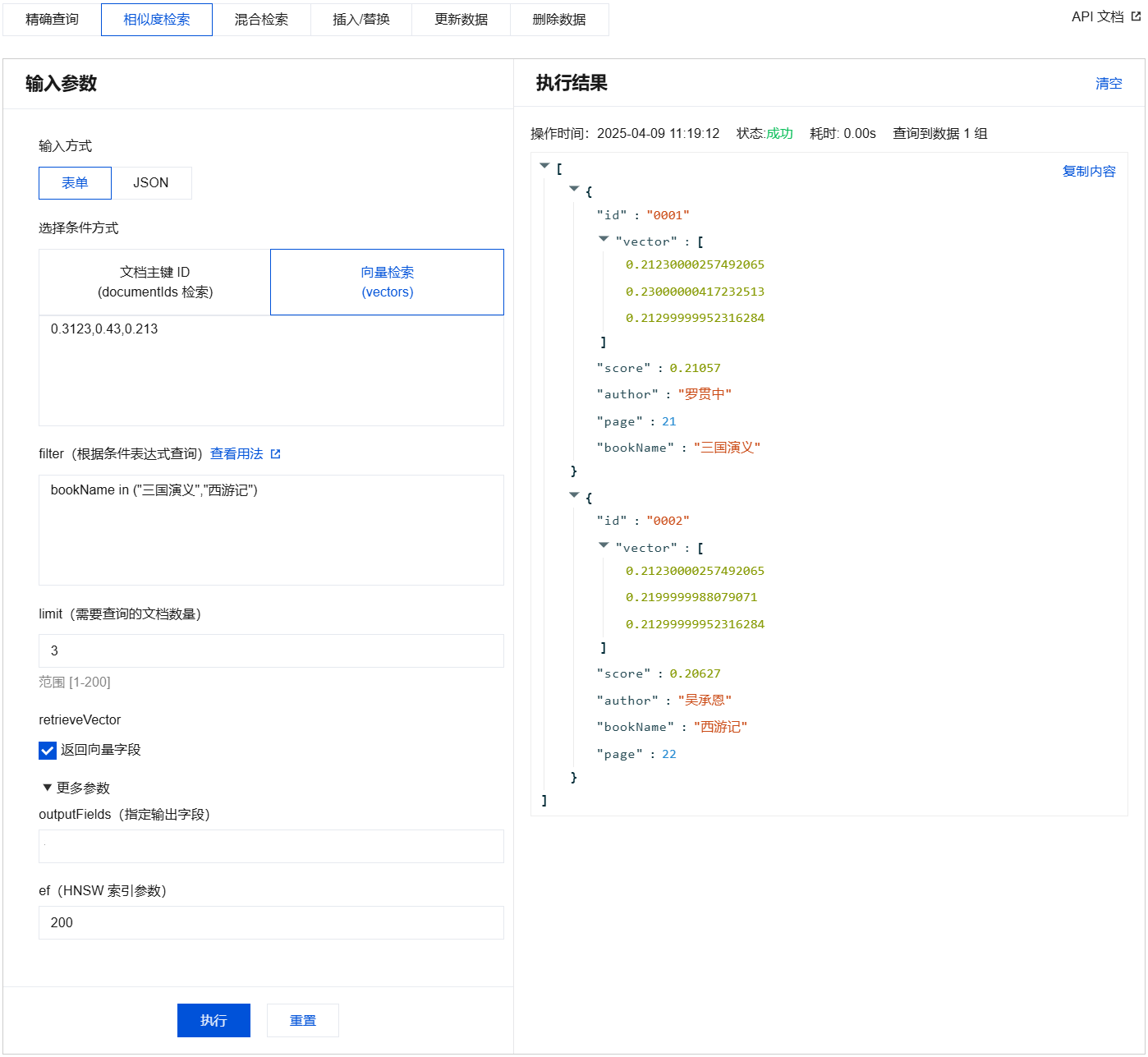The height and width of the screenshot is (1057, 1148).
Task: Collapse the 更多参数 section
Action: (48, 788)
